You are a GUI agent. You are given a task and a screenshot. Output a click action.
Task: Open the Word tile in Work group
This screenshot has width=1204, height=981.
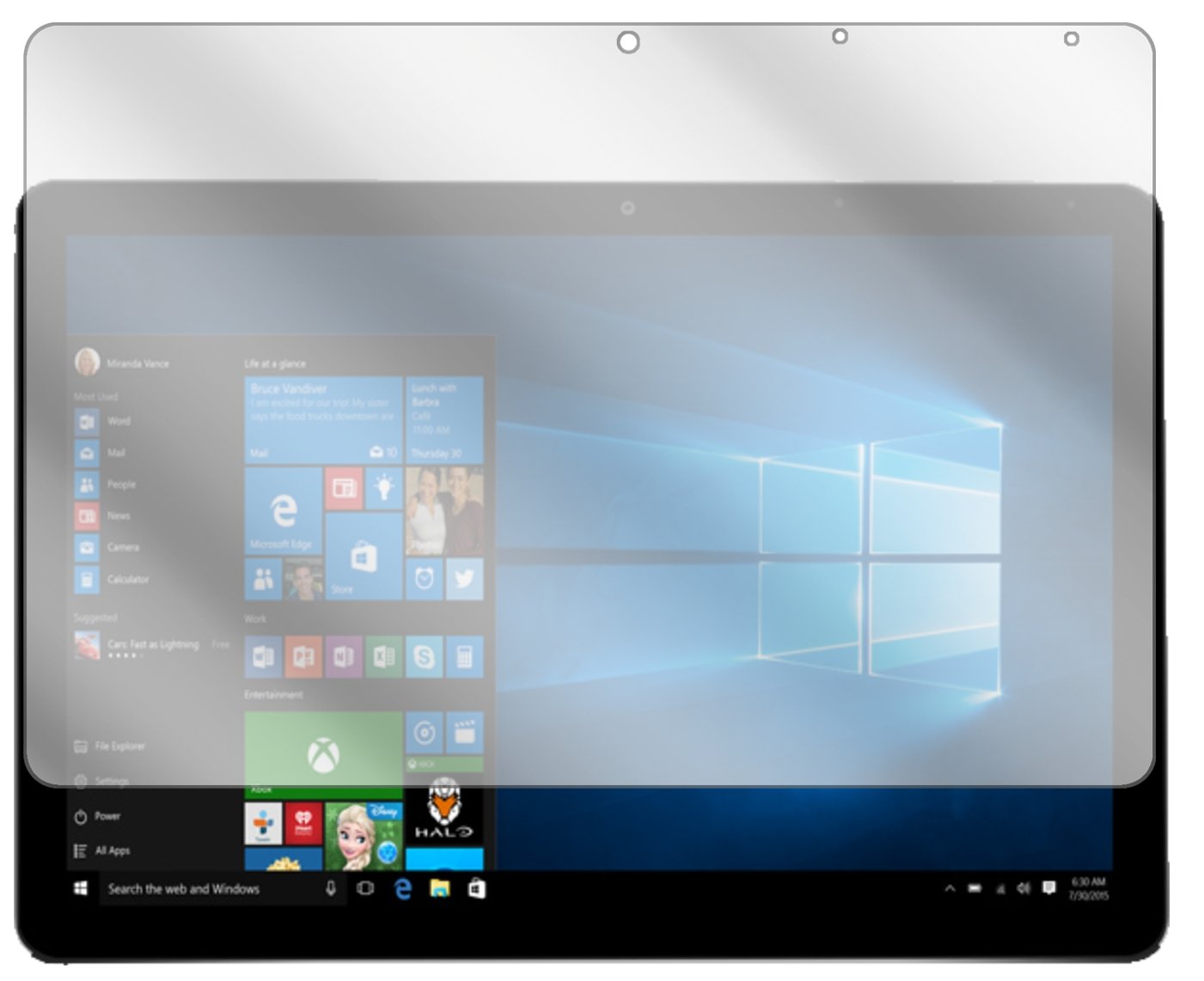[x=263, y=657]
